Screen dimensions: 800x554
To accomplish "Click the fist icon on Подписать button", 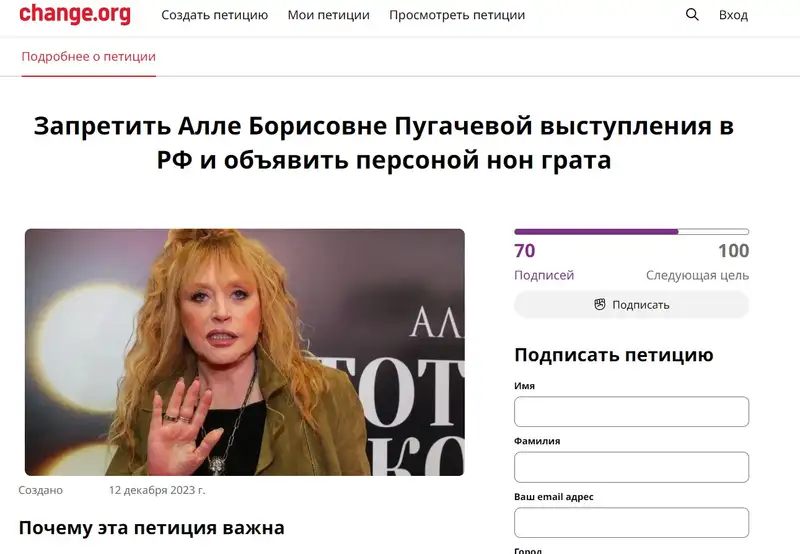I will point(600,305).
